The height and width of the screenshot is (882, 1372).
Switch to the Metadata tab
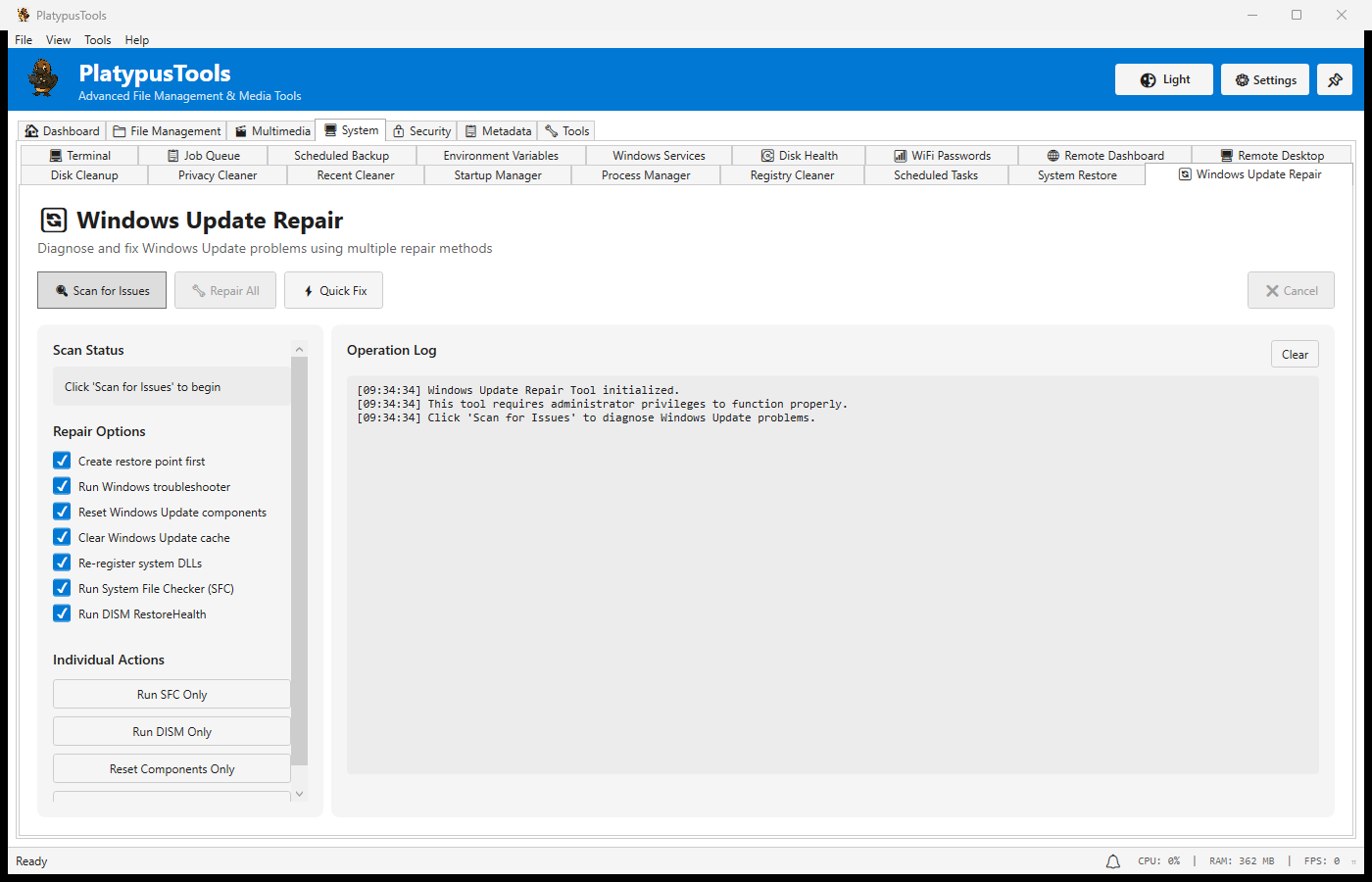(x=498, y=130)
